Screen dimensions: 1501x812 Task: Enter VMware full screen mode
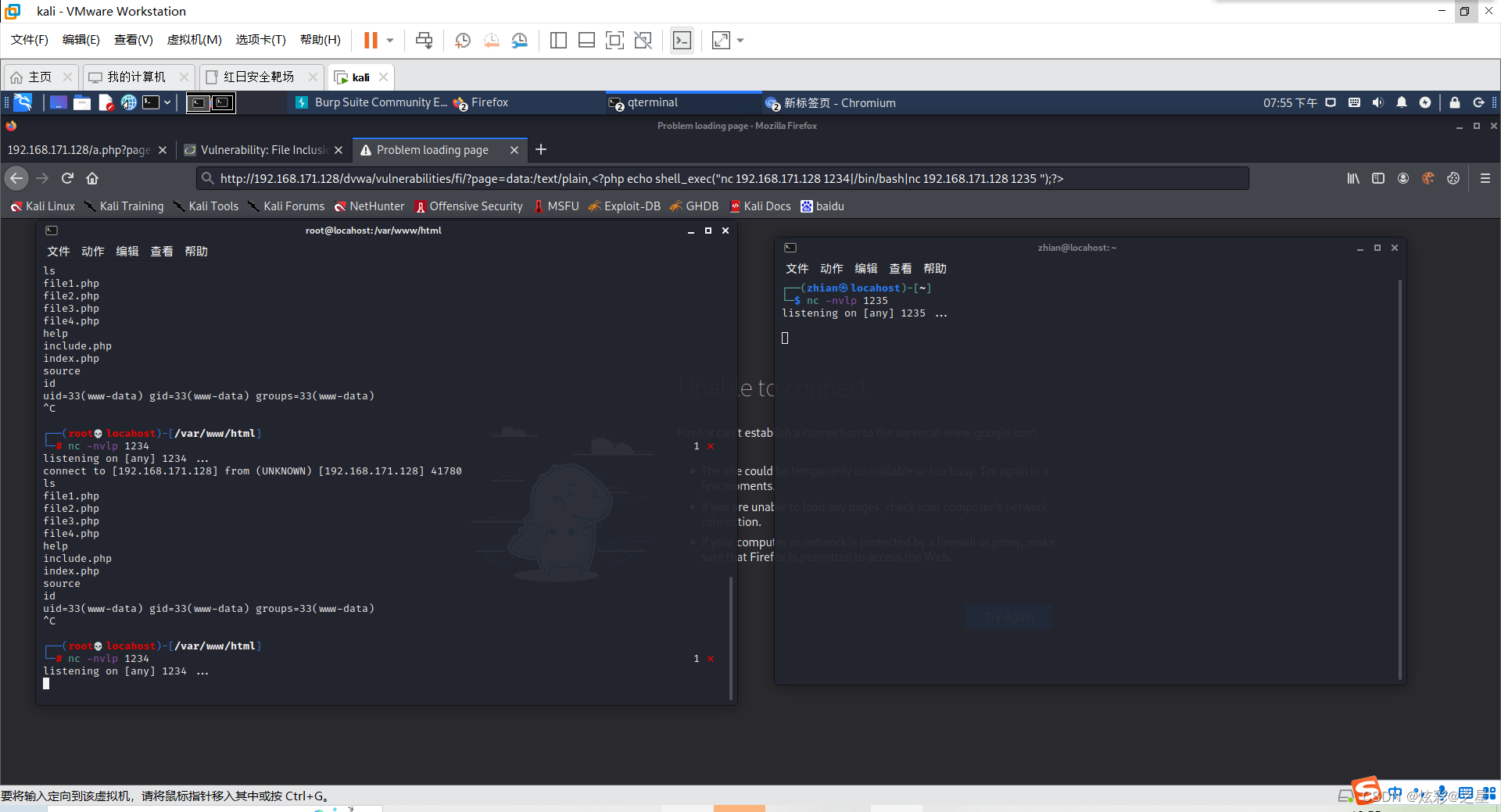614,40
